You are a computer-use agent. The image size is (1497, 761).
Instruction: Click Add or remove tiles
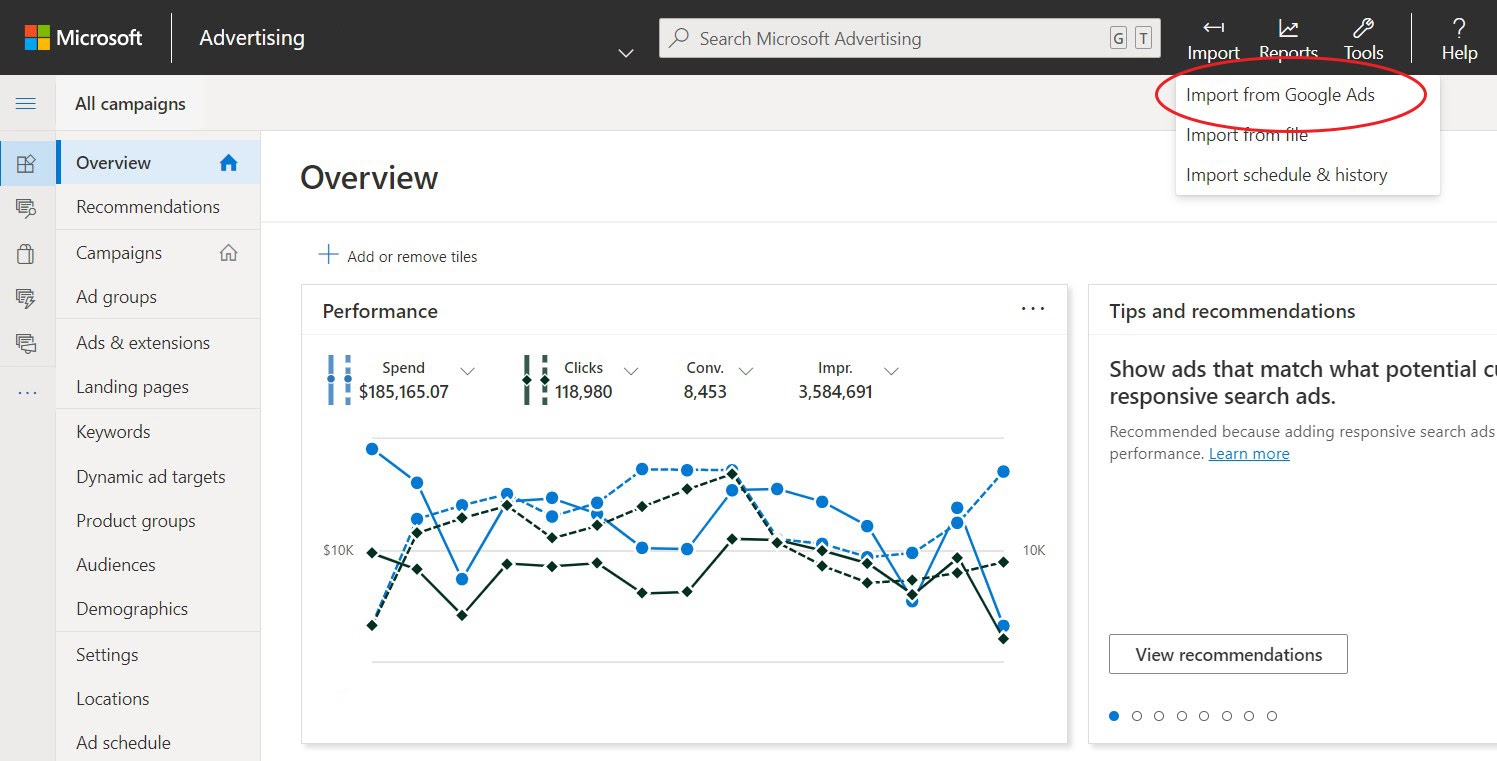coord(412,257)
